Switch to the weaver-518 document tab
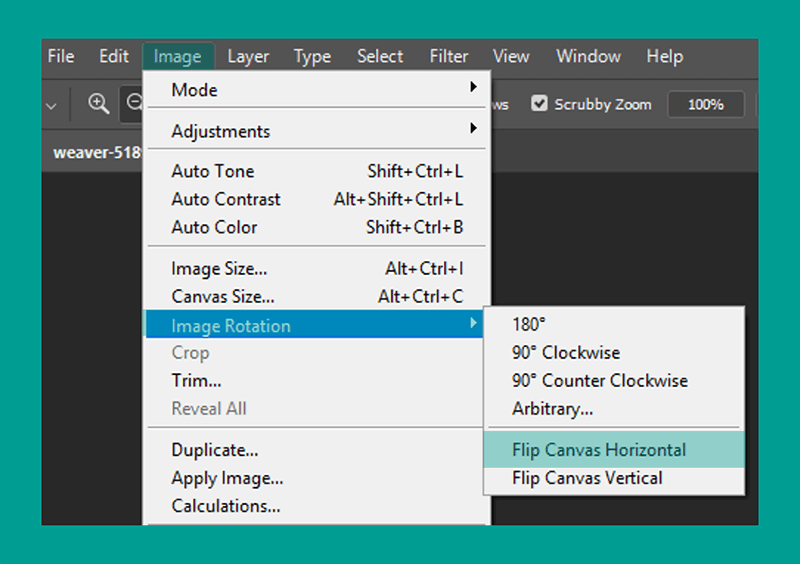This screenshot has width=800, height=564. pyautogui.click(x=96, y=152)
